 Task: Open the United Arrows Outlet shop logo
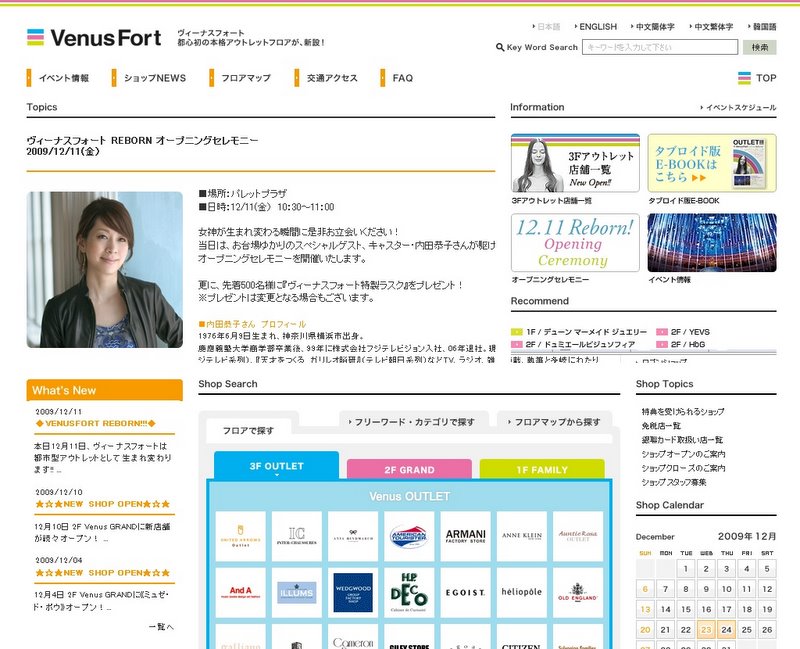click(x=240, y=536)
